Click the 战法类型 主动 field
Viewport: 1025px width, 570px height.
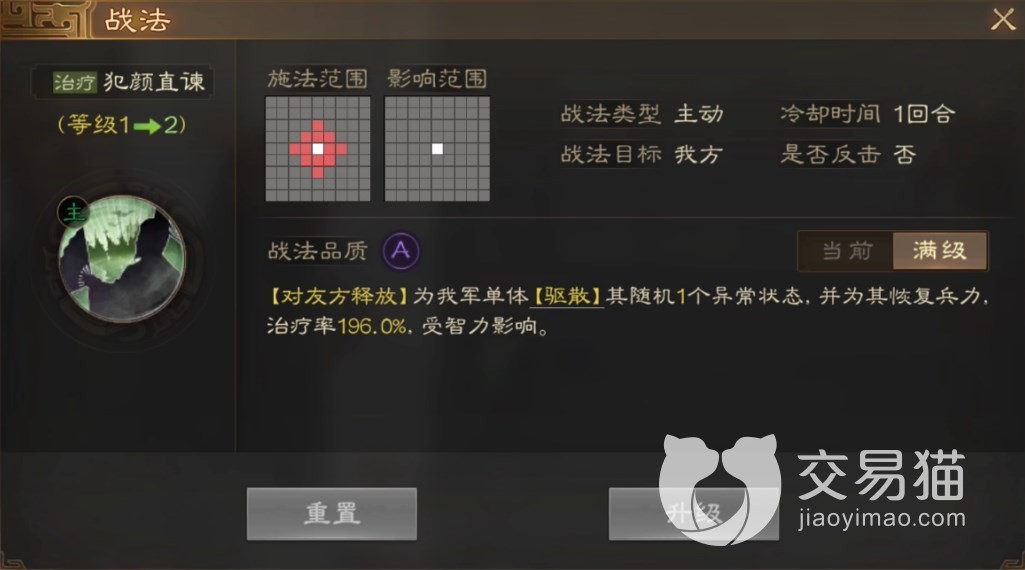[642, 114]
